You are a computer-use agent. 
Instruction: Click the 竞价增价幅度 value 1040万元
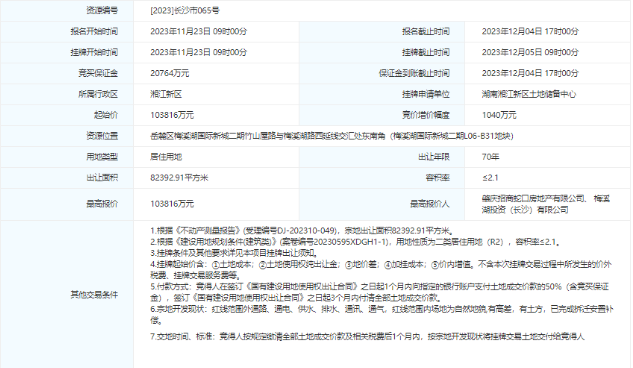click(x=499, y=115)
